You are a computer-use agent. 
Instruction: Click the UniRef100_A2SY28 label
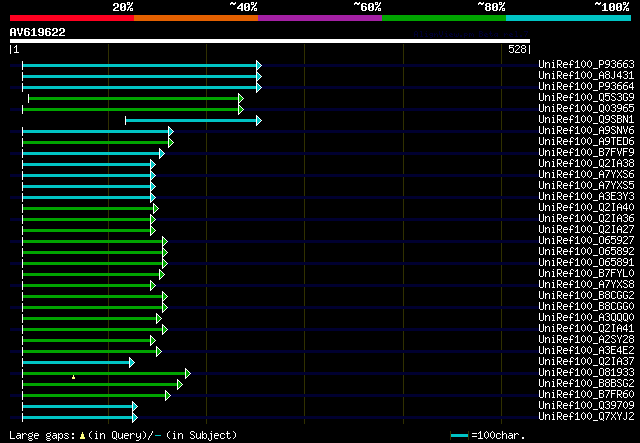[x=586, y=340]
